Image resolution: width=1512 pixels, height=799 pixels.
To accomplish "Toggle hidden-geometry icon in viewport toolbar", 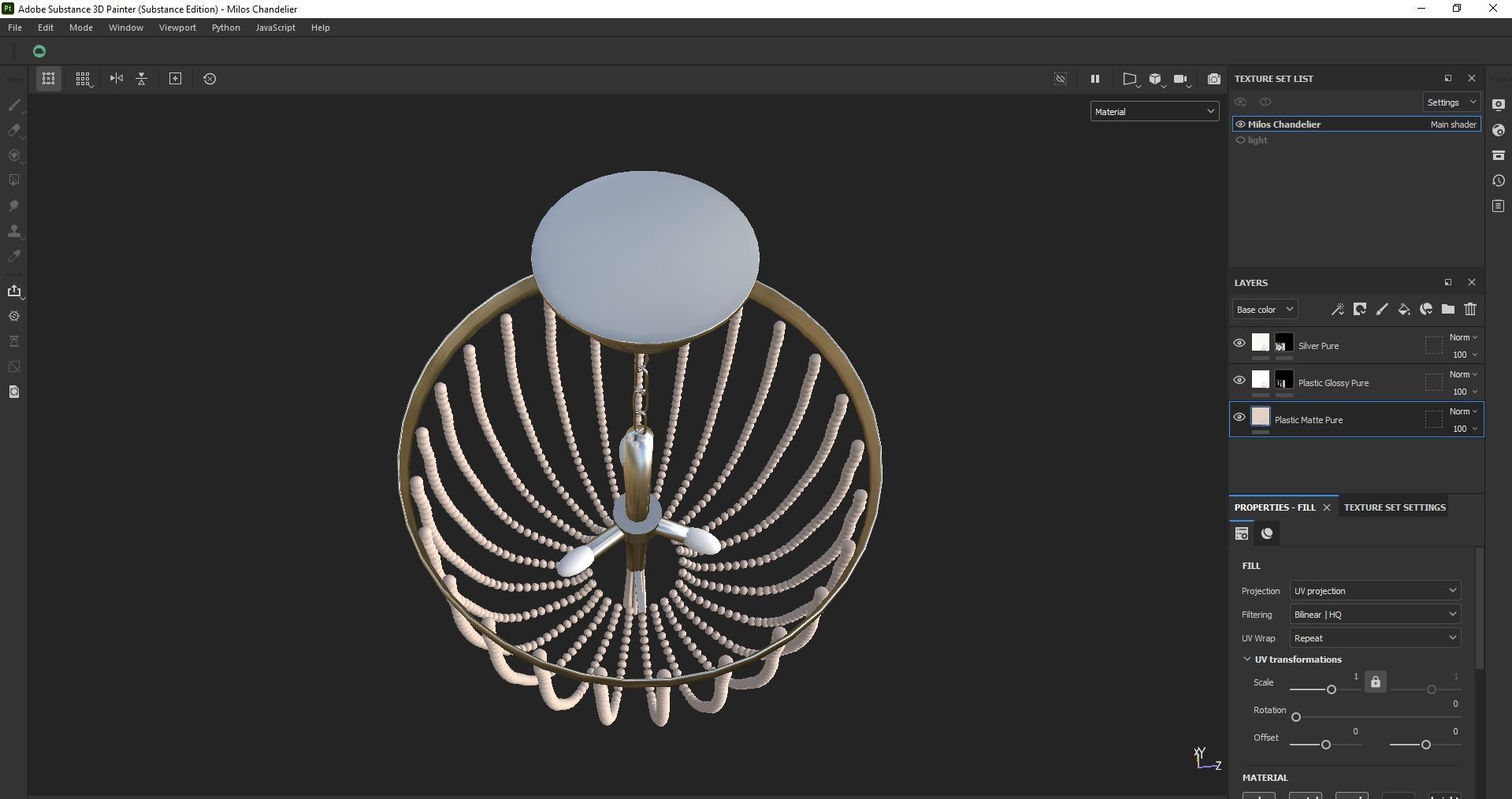I will click(x=1061, y=79).
